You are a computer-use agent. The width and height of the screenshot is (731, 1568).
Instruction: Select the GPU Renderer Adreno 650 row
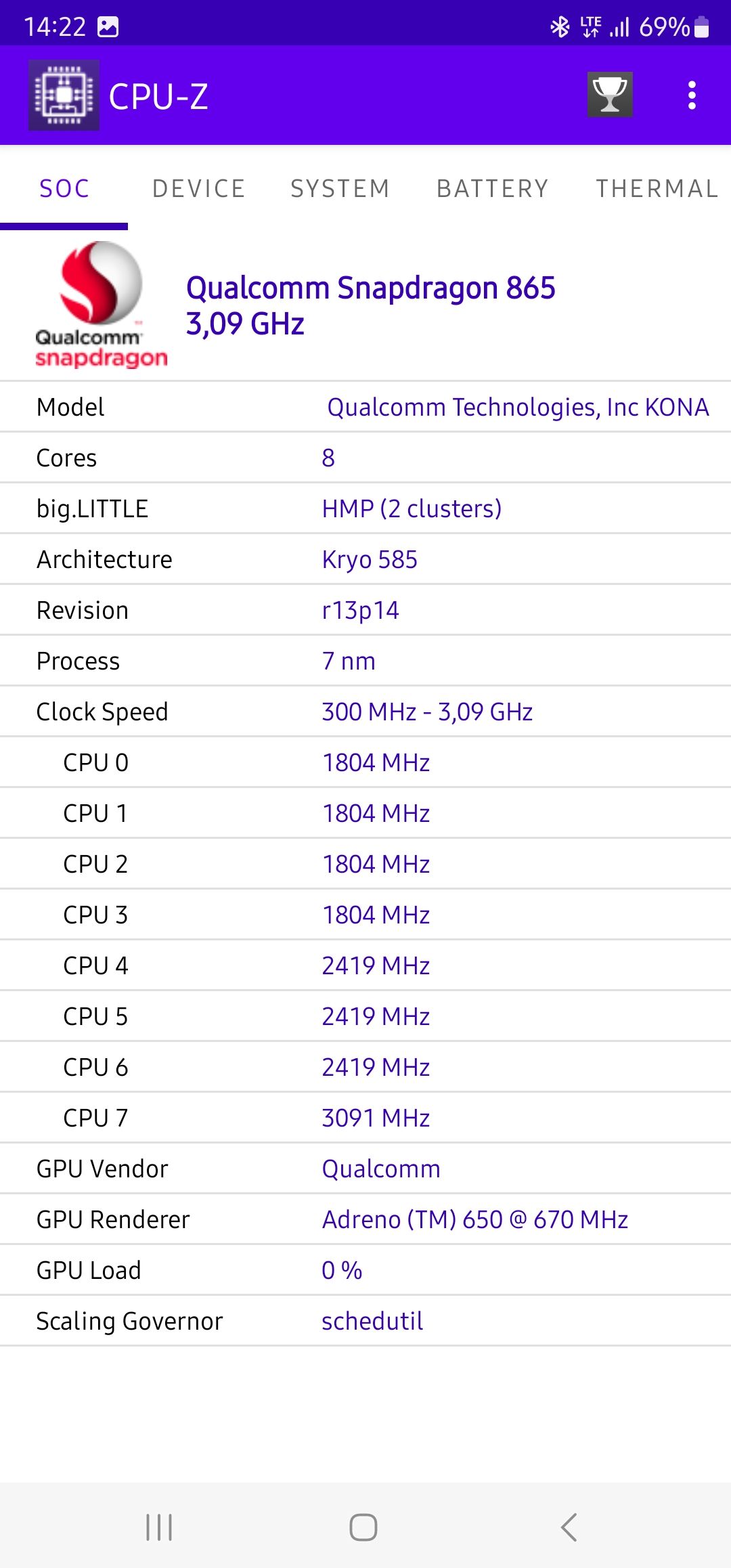(365, 1219)
